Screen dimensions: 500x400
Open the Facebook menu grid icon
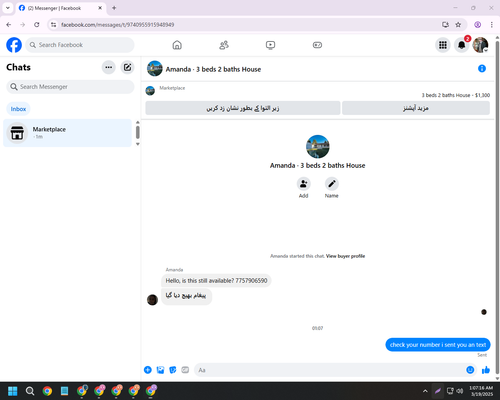click(x=443, y=45)
